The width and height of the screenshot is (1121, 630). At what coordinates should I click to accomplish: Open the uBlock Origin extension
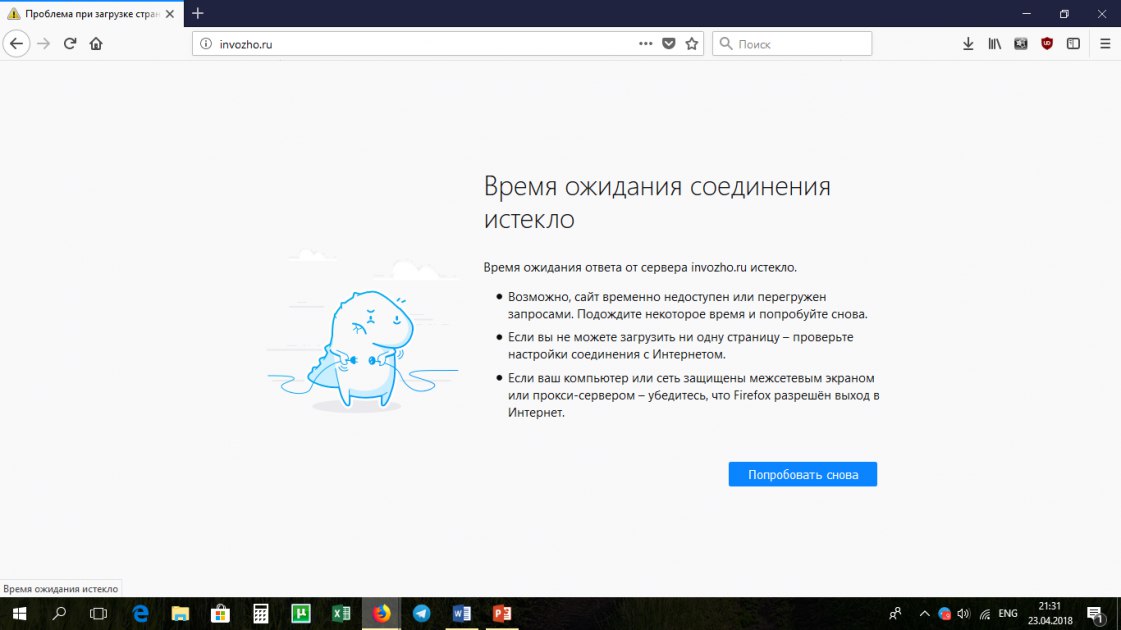[1047, 44]
